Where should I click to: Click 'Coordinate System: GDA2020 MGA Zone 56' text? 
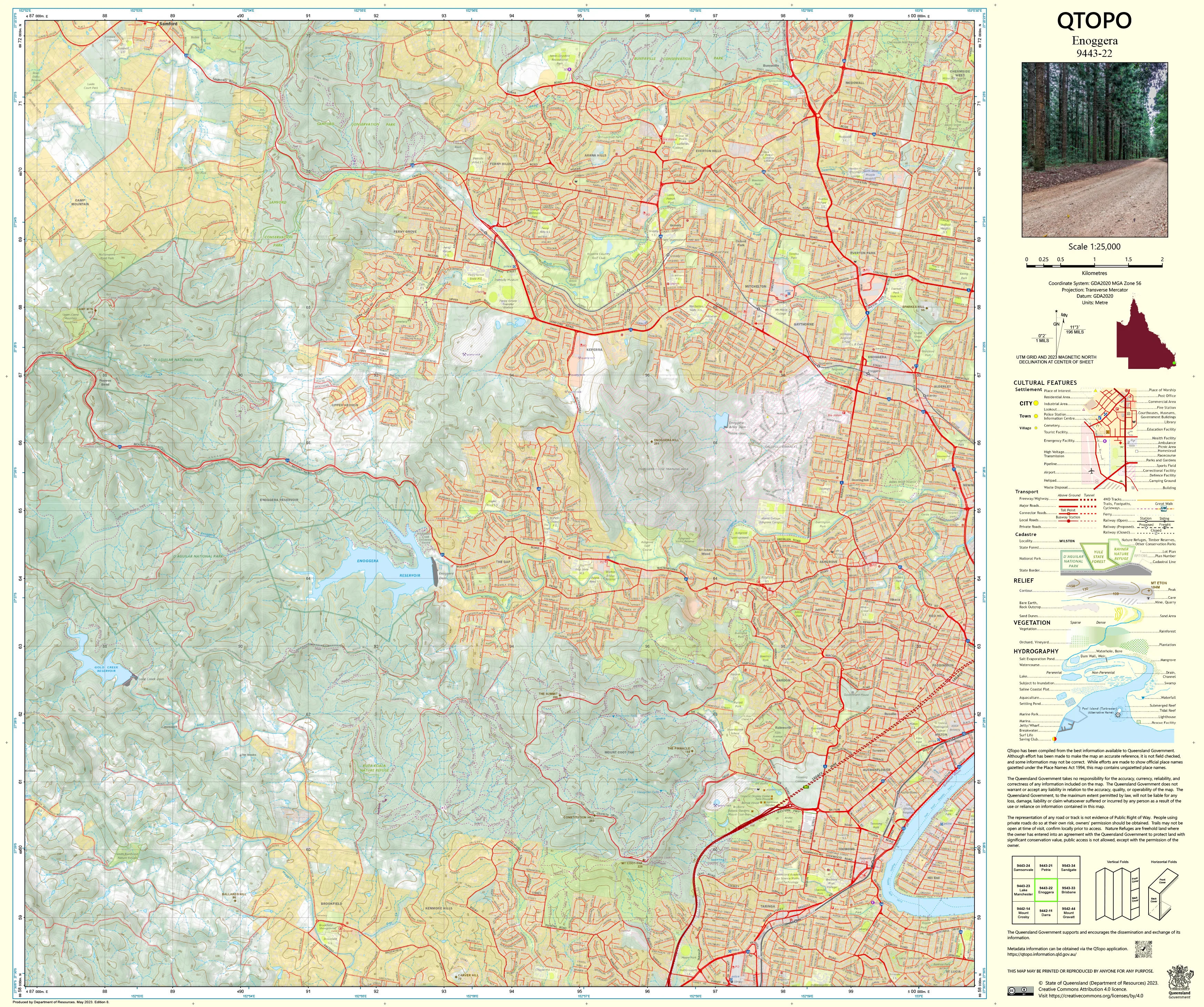(1094, 284)
